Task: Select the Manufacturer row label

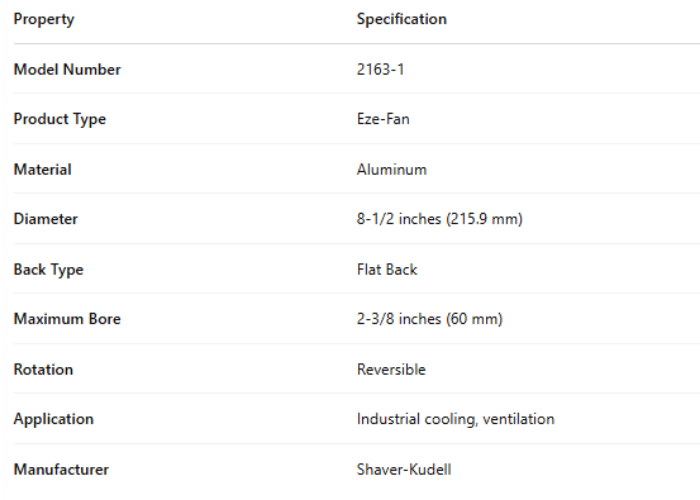Action: (x=61, y=469)
